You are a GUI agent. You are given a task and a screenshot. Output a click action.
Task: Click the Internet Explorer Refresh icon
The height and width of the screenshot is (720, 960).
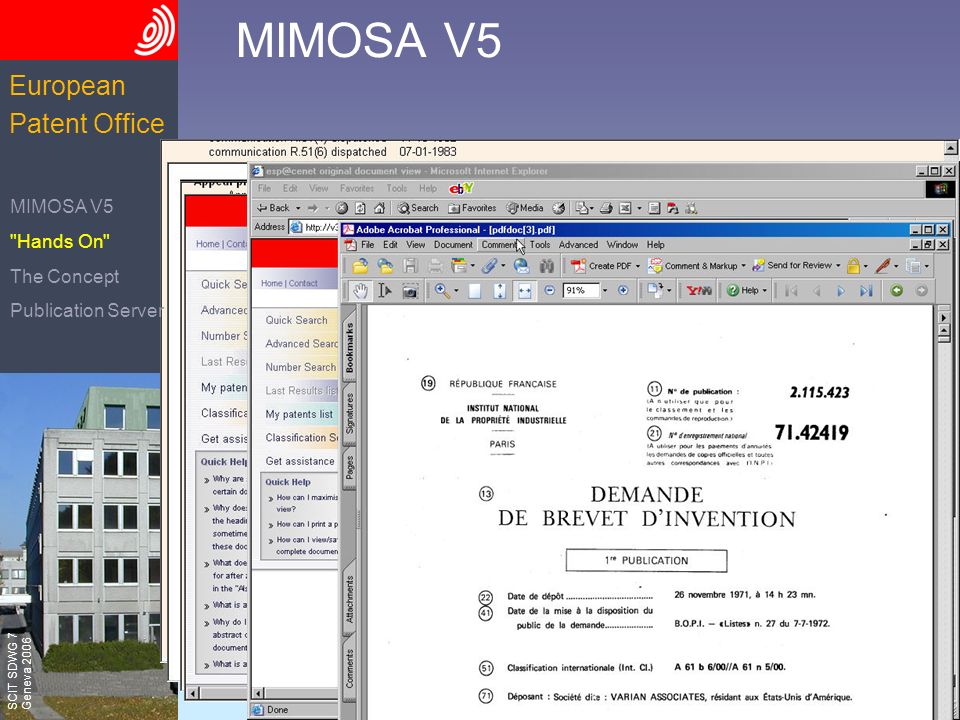[361, 208]
